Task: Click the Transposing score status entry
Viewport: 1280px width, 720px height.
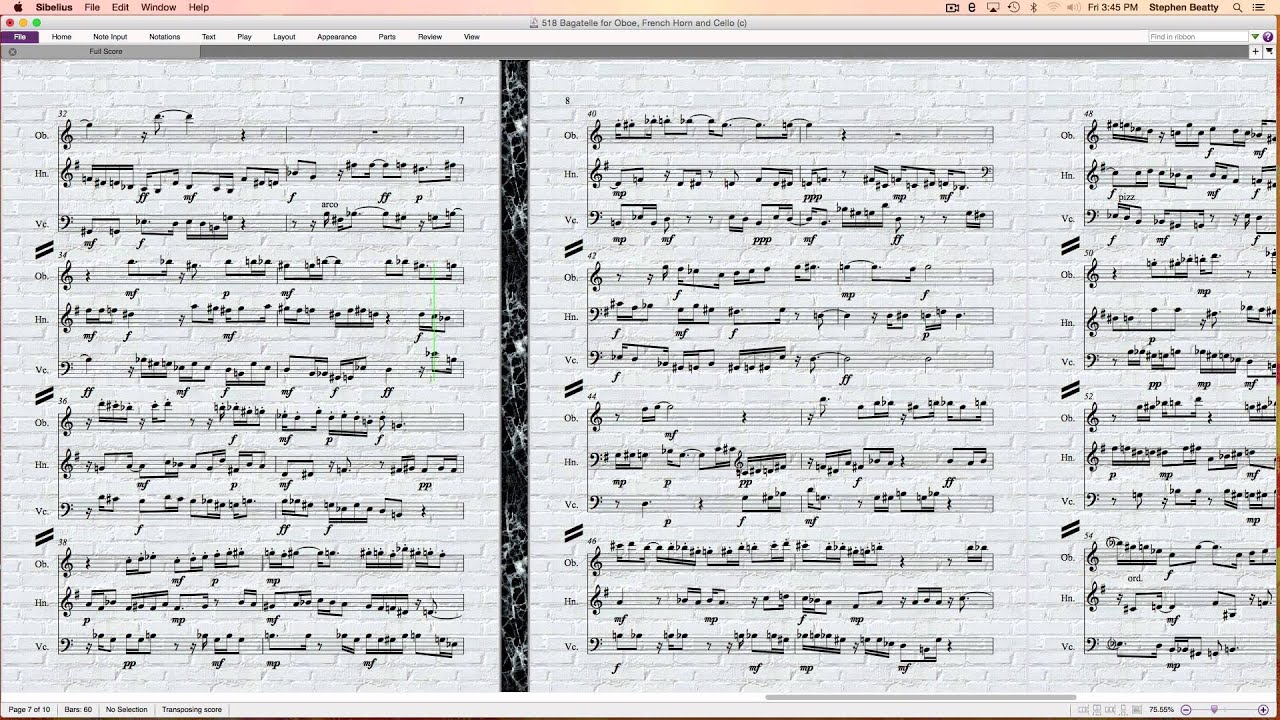Action: click(192, 710)
